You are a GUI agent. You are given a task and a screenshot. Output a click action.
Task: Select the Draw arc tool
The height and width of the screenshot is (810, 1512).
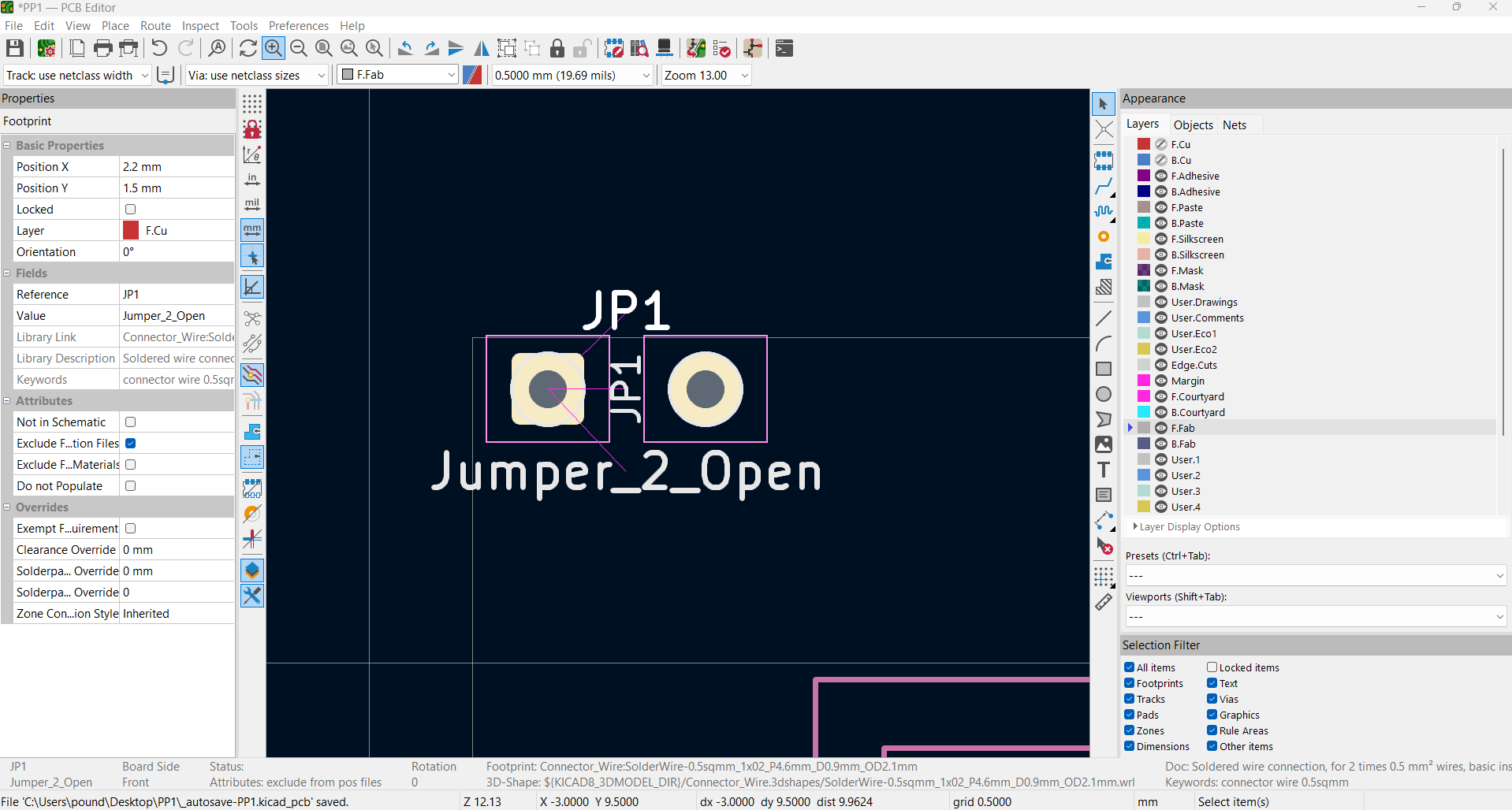coord(1104,344)
